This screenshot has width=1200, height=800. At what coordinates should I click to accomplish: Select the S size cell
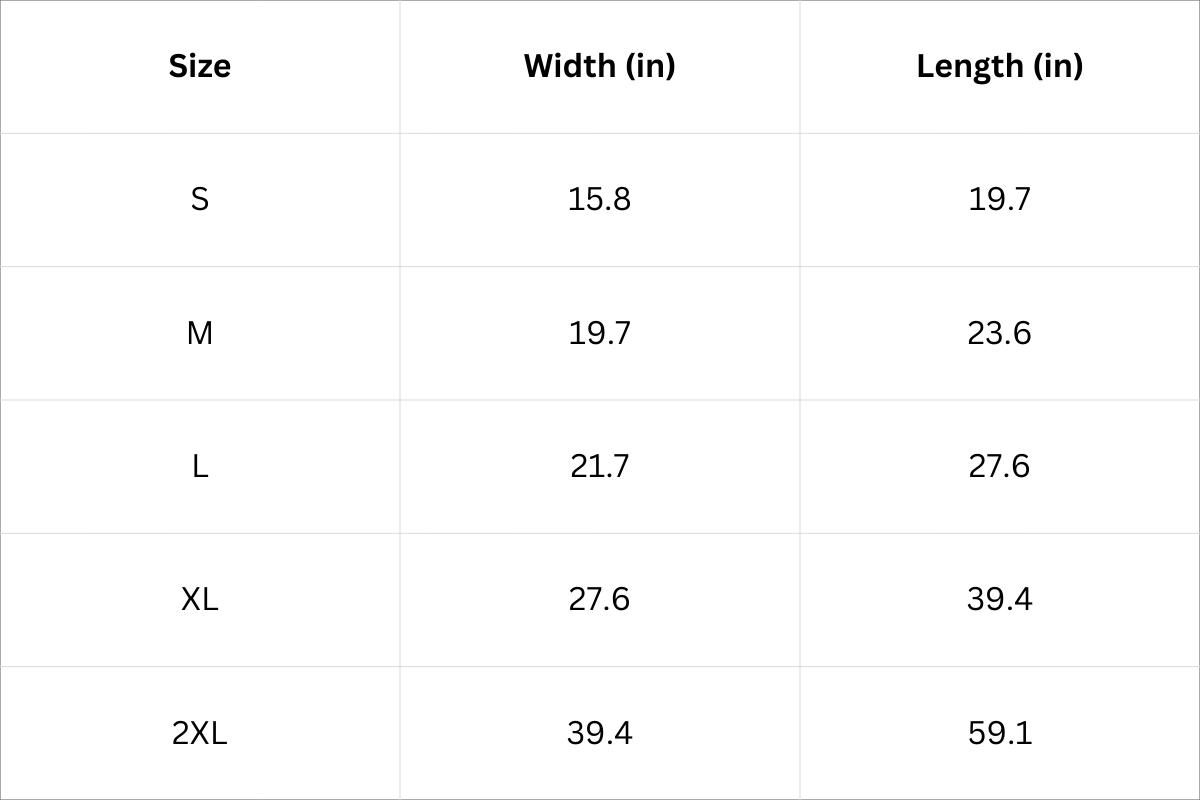[x=200, y=199]
